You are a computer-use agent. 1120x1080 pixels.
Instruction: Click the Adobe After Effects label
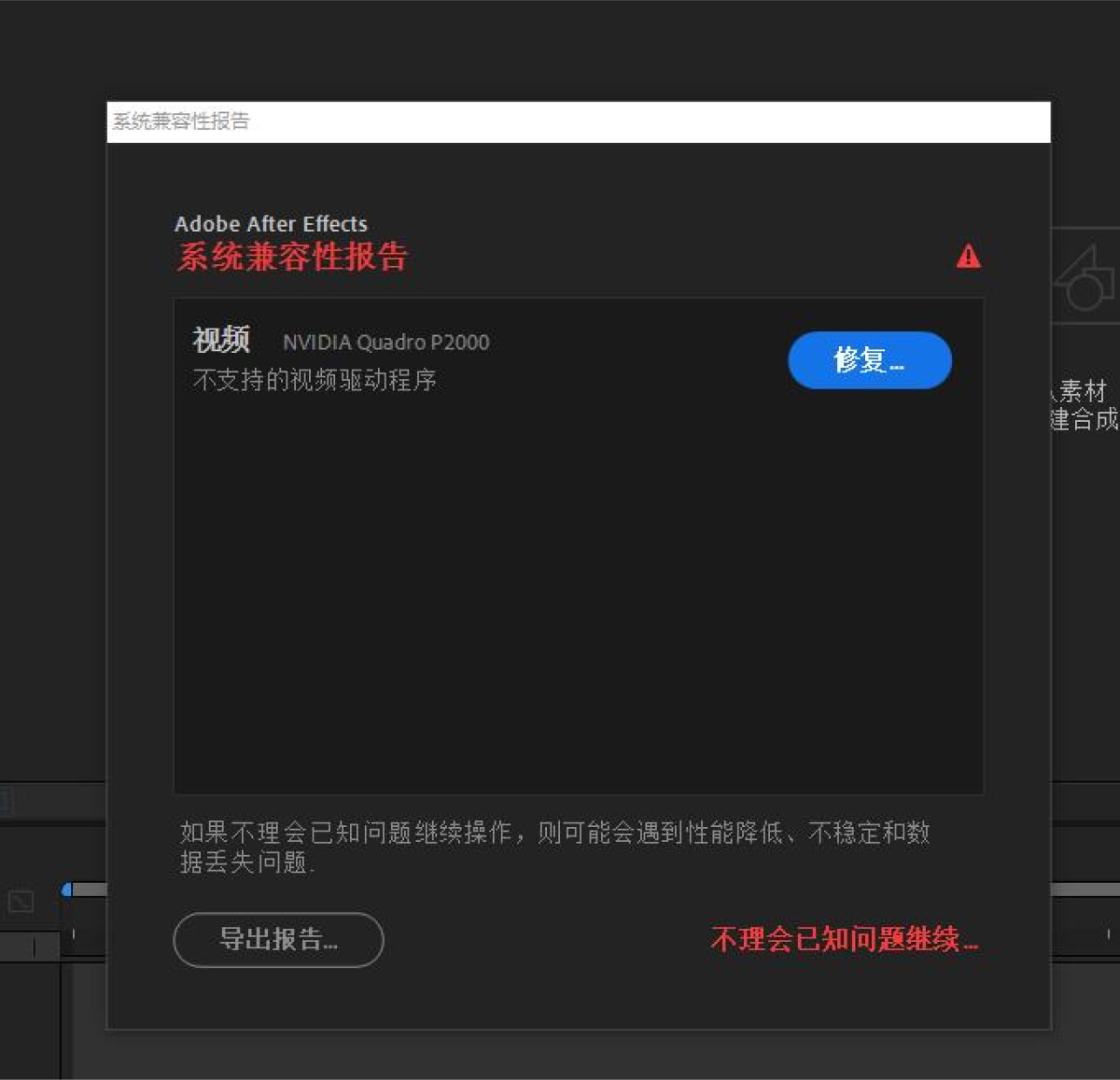[271, 224]
